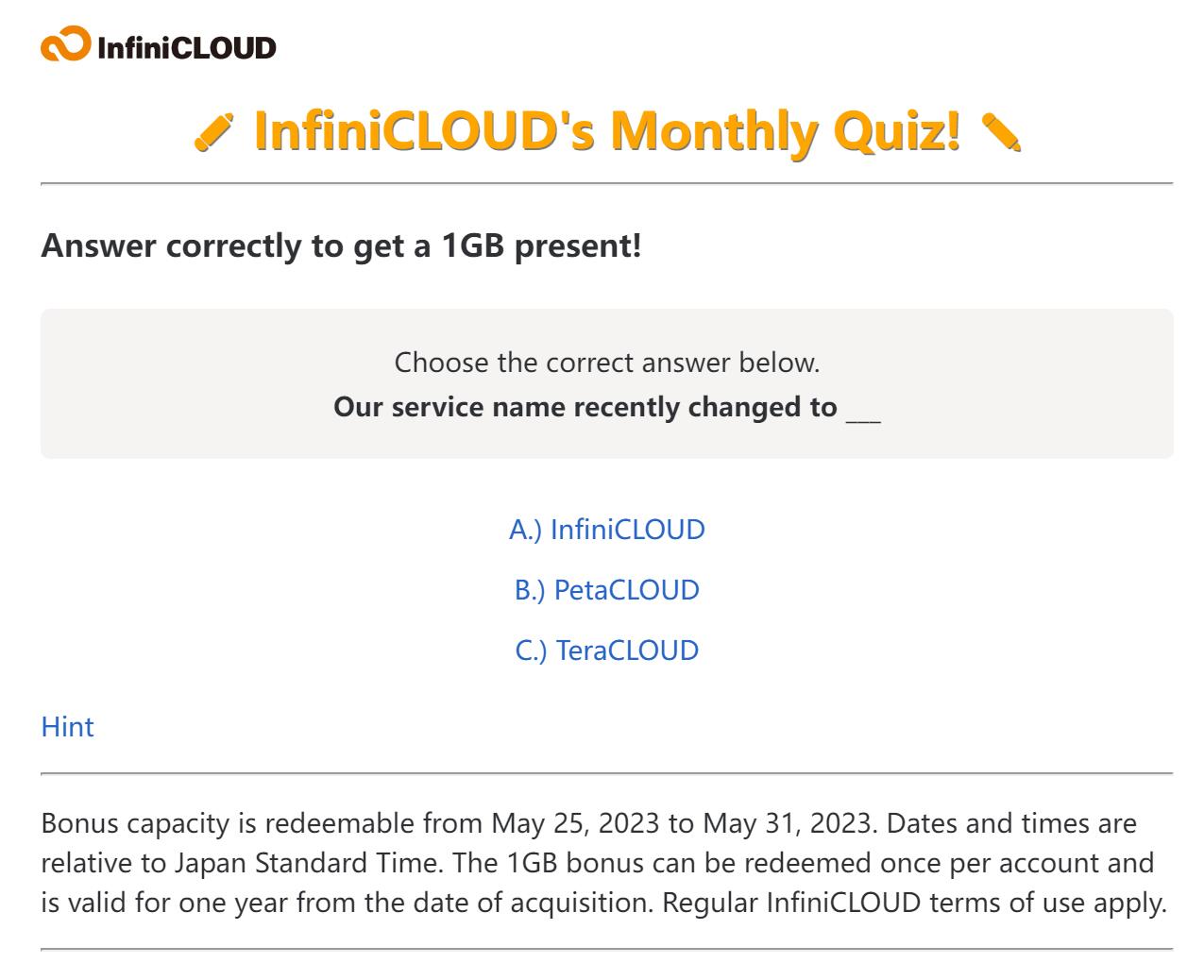
Task: Click the bold service name question text
Action: pos(585,407)
